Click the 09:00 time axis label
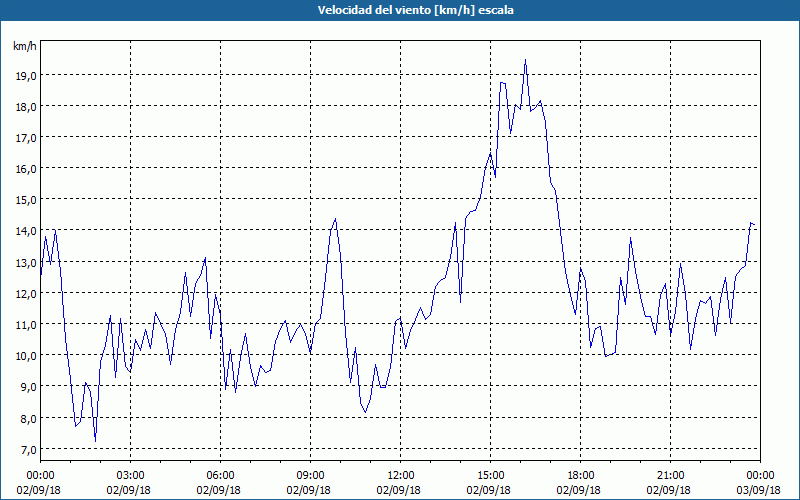 point(310,476)
